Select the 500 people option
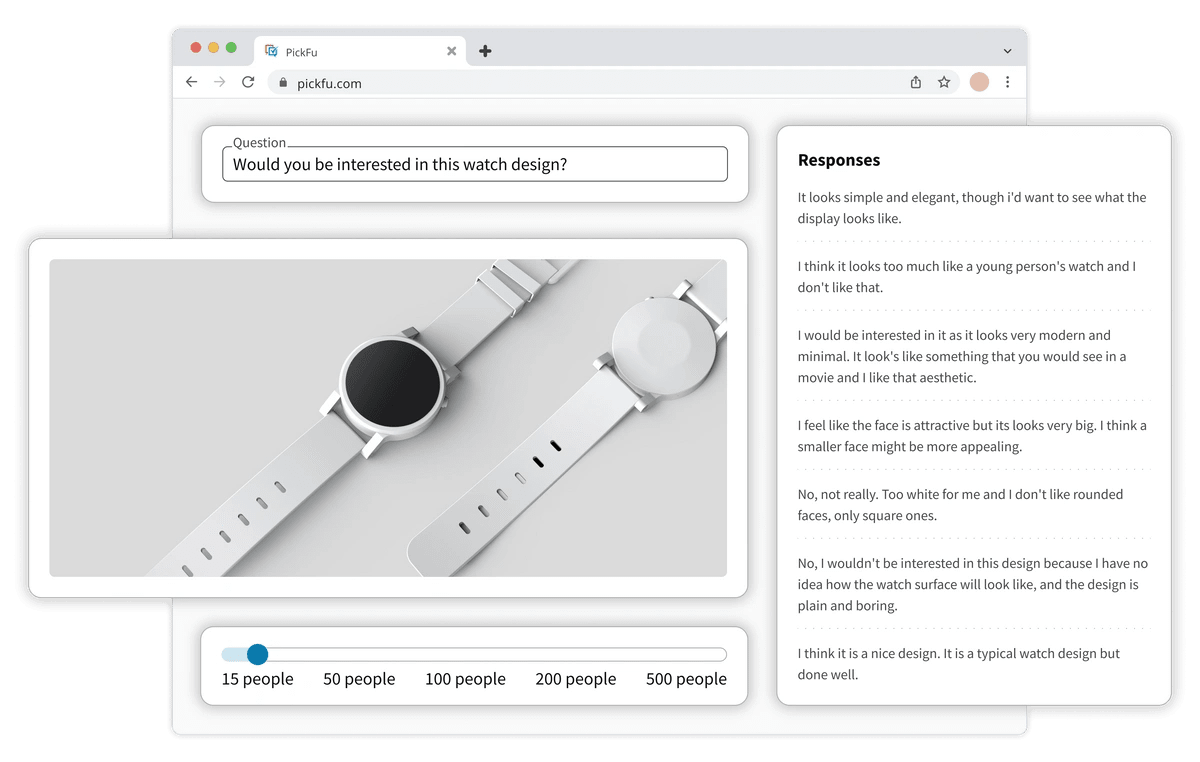1200x762 pixels. point(686,678)
